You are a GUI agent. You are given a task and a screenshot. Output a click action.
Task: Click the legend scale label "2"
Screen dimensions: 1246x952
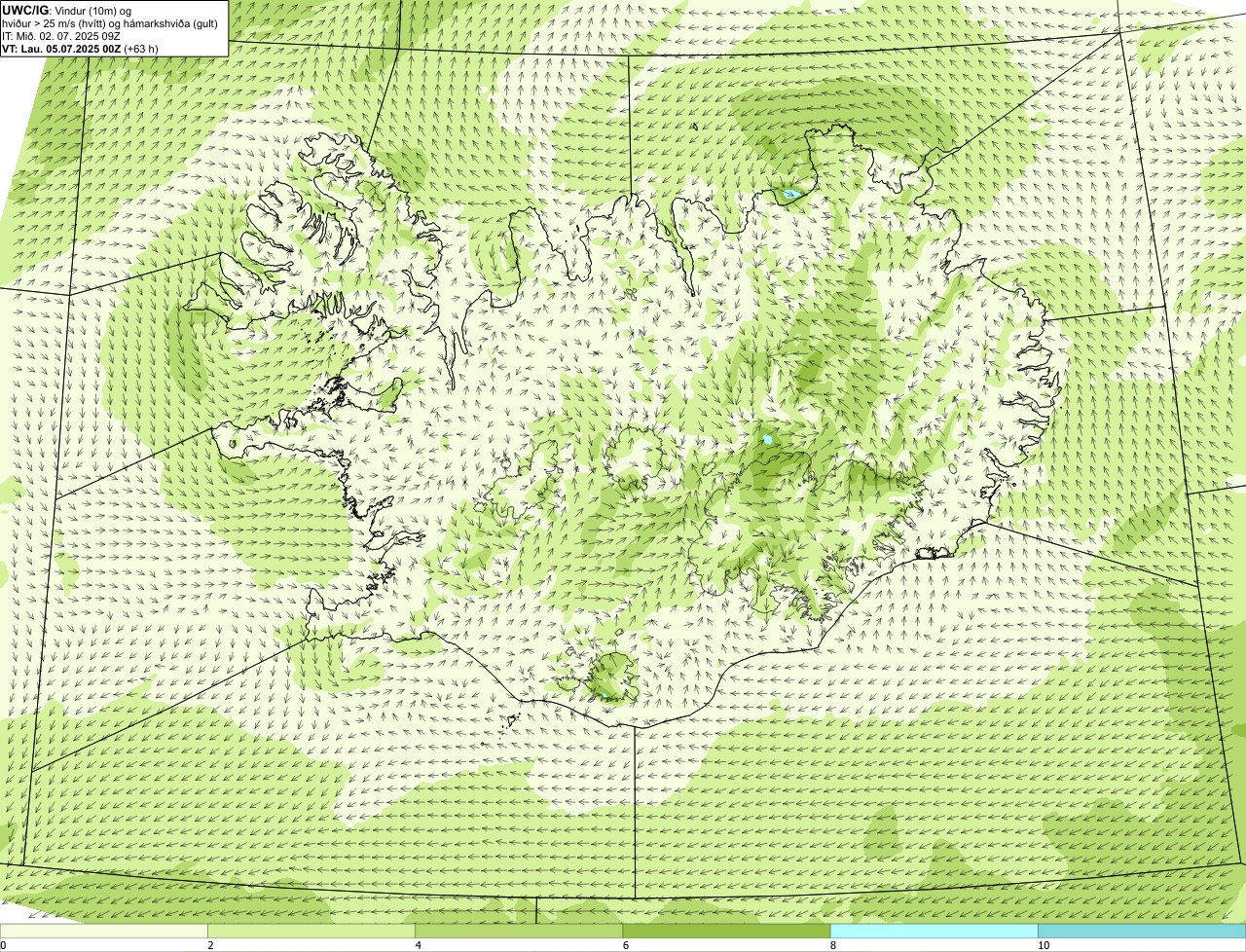click(210, 945)
